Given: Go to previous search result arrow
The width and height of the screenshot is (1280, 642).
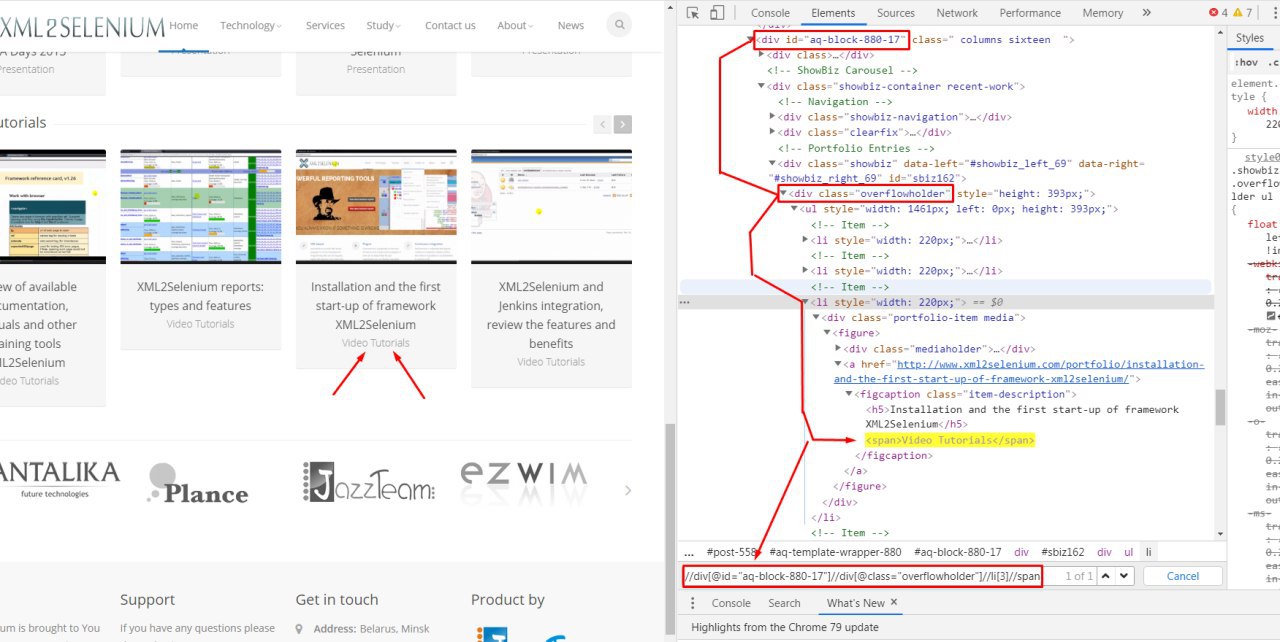Looking at the screenshot, I should coord(1106,576).
